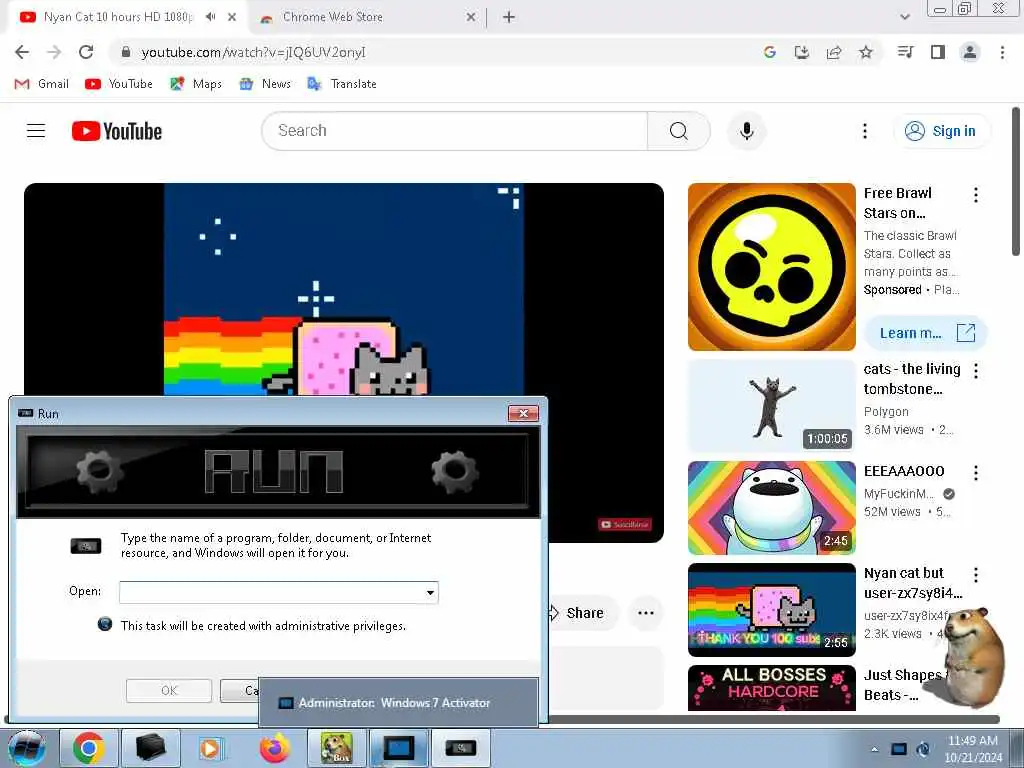Open the Windows Start orb
The height and width of the screenshot is (768, 1024).
[x=27, y=748]
